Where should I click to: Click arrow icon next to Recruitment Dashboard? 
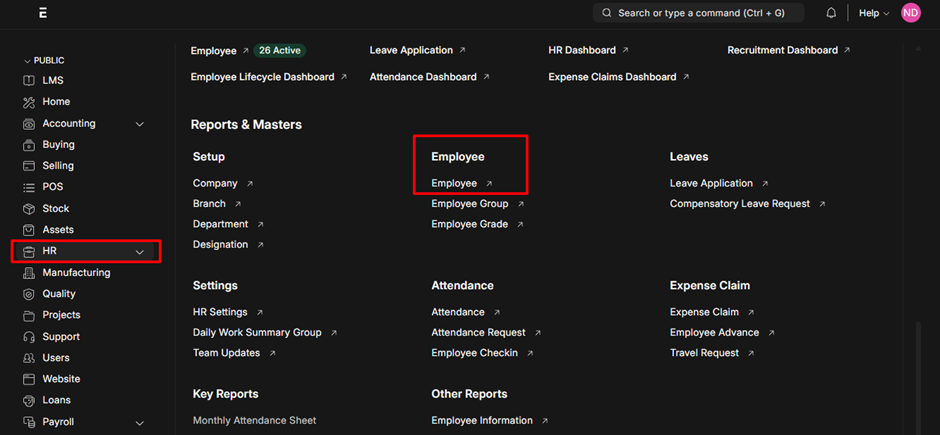click(x=847, y=50)
